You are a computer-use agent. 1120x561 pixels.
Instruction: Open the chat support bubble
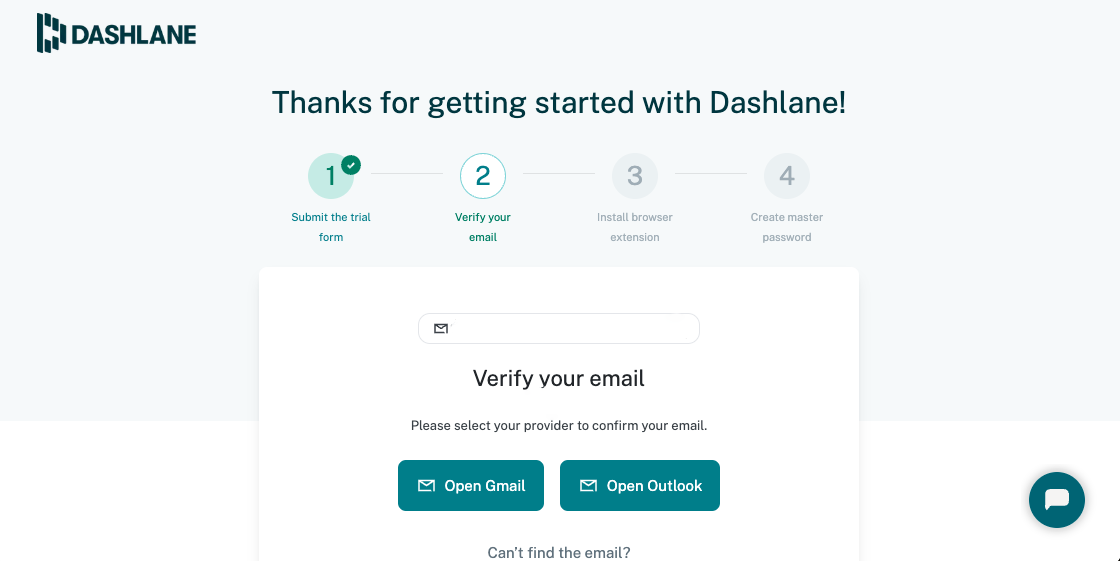(1056, 499)
